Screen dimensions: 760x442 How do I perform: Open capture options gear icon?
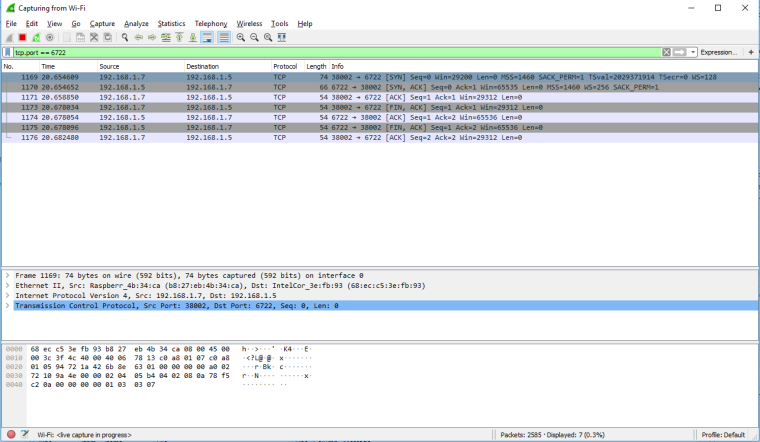[49, 37]
